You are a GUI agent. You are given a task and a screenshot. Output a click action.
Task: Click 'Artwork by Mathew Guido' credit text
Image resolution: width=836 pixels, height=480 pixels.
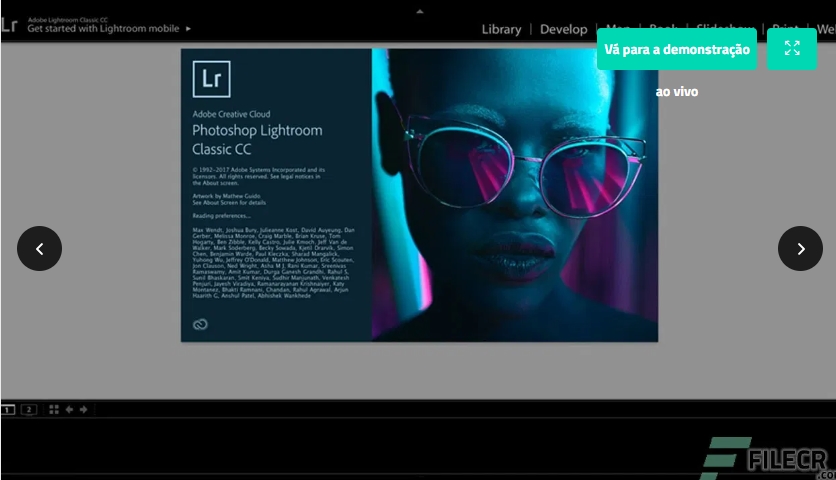tap(227, 196)
